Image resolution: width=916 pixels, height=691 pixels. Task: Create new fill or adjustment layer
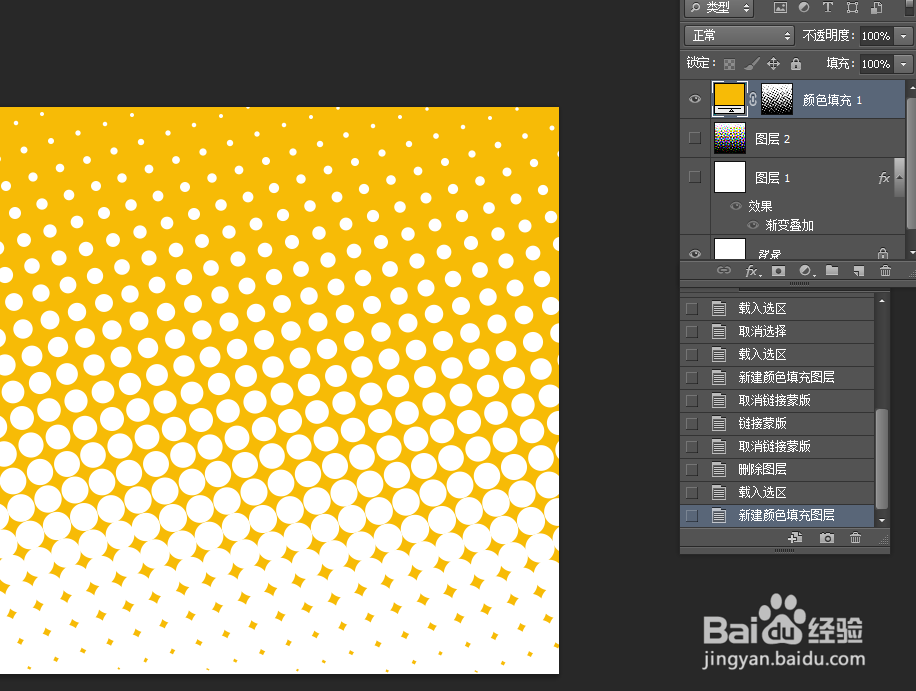click(806, 270)
